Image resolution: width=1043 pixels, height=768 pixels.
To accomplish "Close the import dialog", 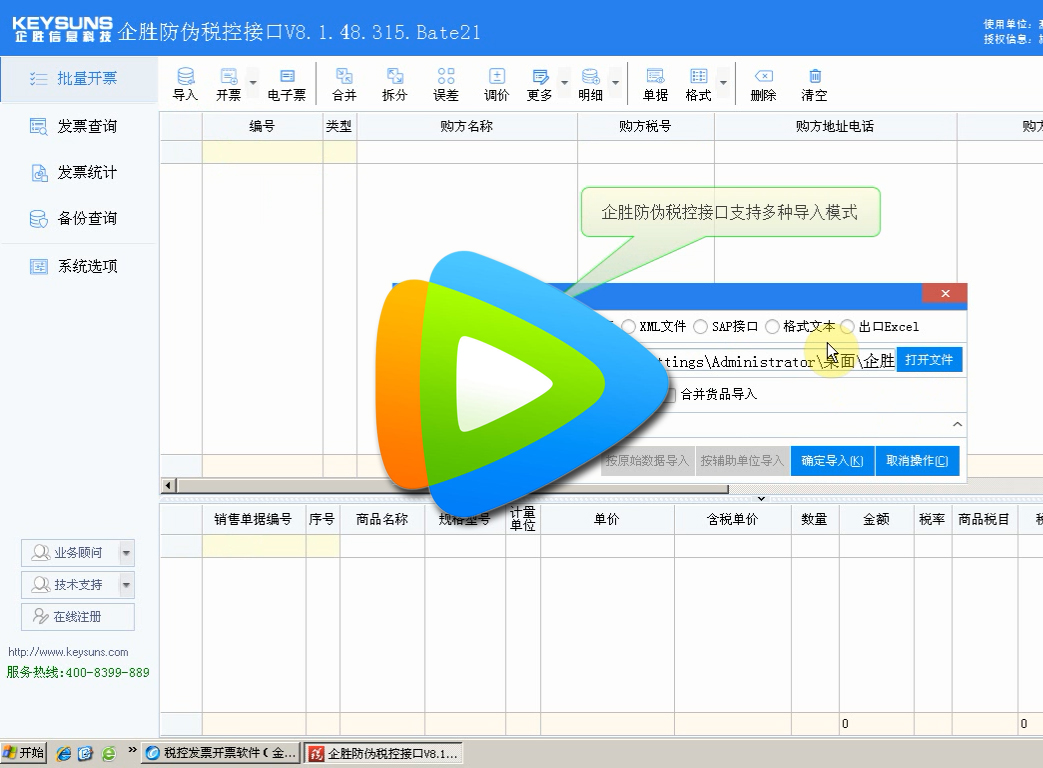I will 945,293.
